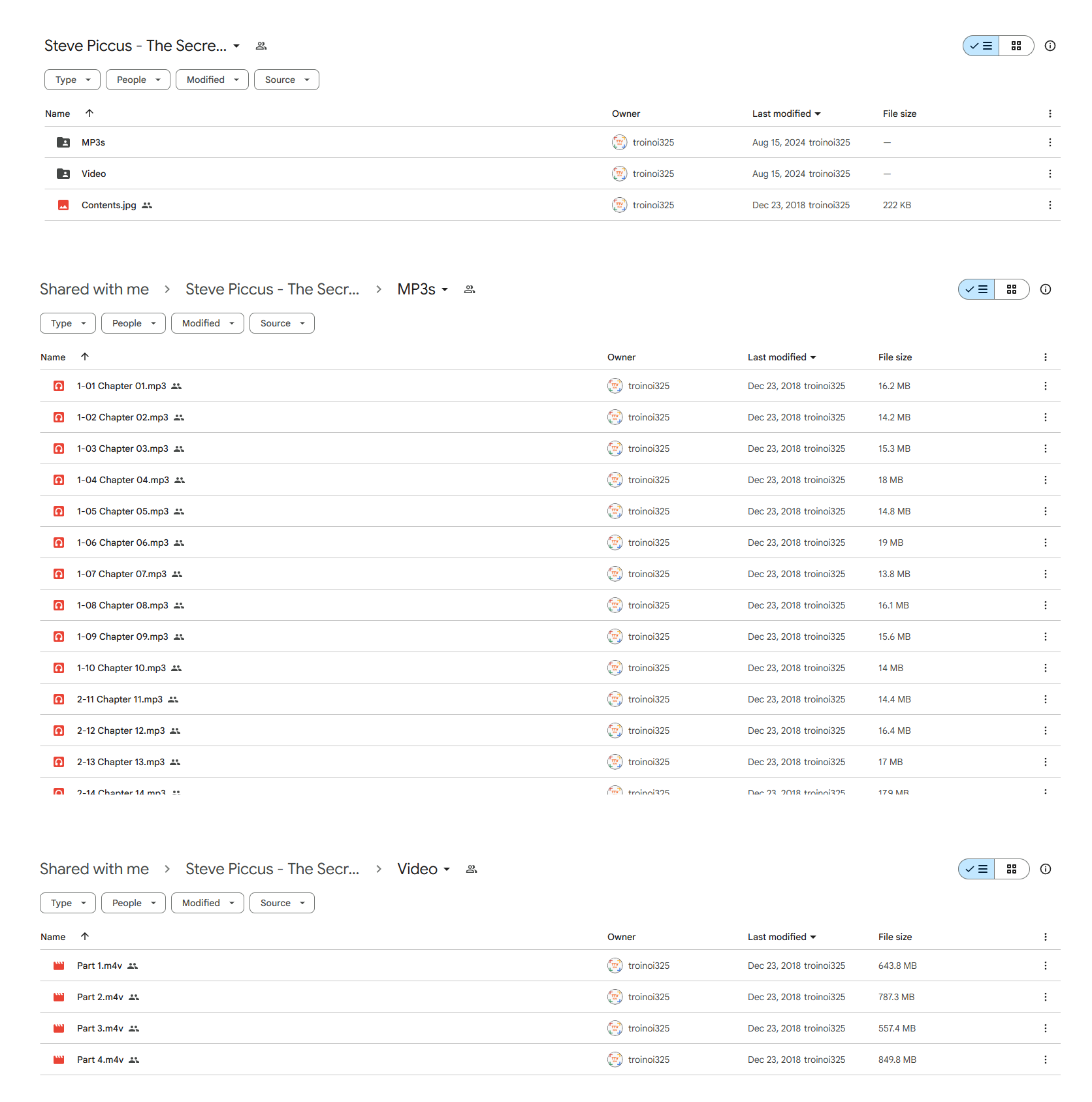Screen dimensions: 1092x1102
Task: Open Type filter in Video section
Action: (68, 903)
